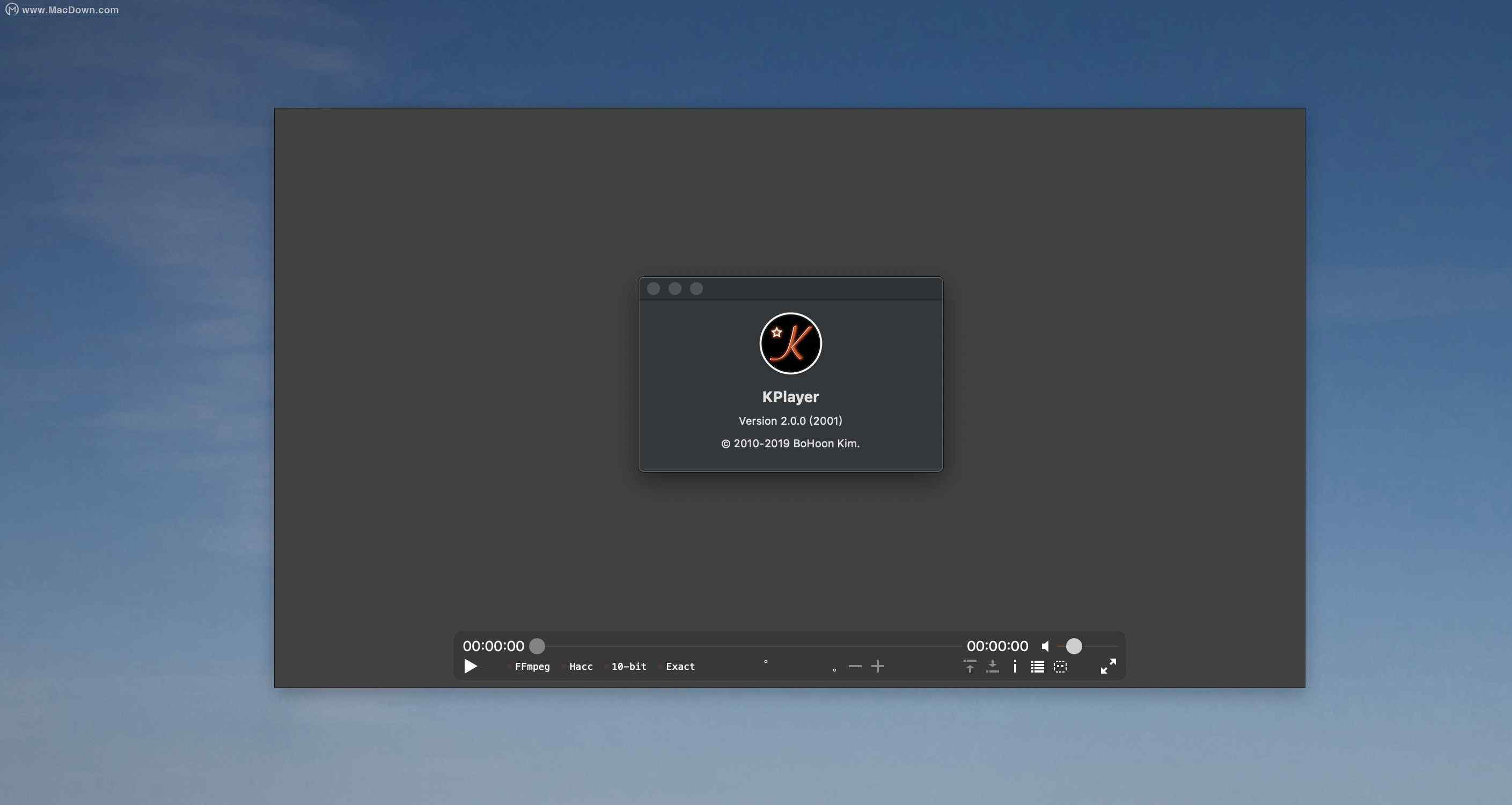Click the upward arrow bar icon
The width and height of the screenshot is (1512, 805).
(970, 666)
